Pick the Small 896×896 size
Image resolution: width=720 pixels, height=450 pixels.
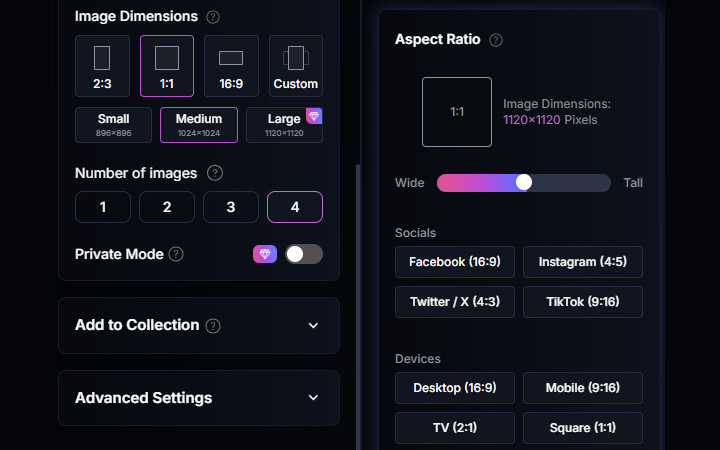pyautogui.click(x=113, y=125)
